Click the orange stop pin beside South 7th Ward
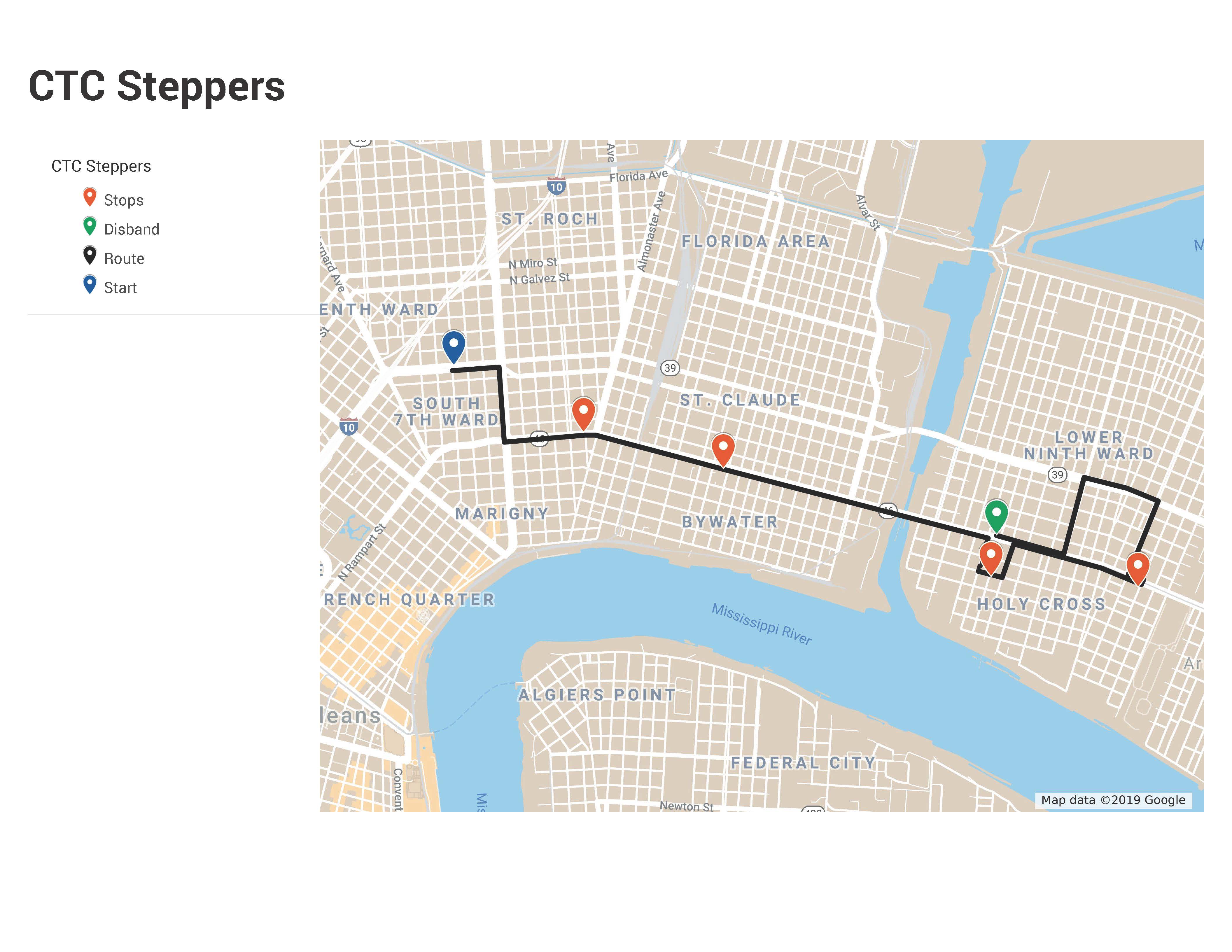This screenshot has width=1232, height=952. point(583,412)
